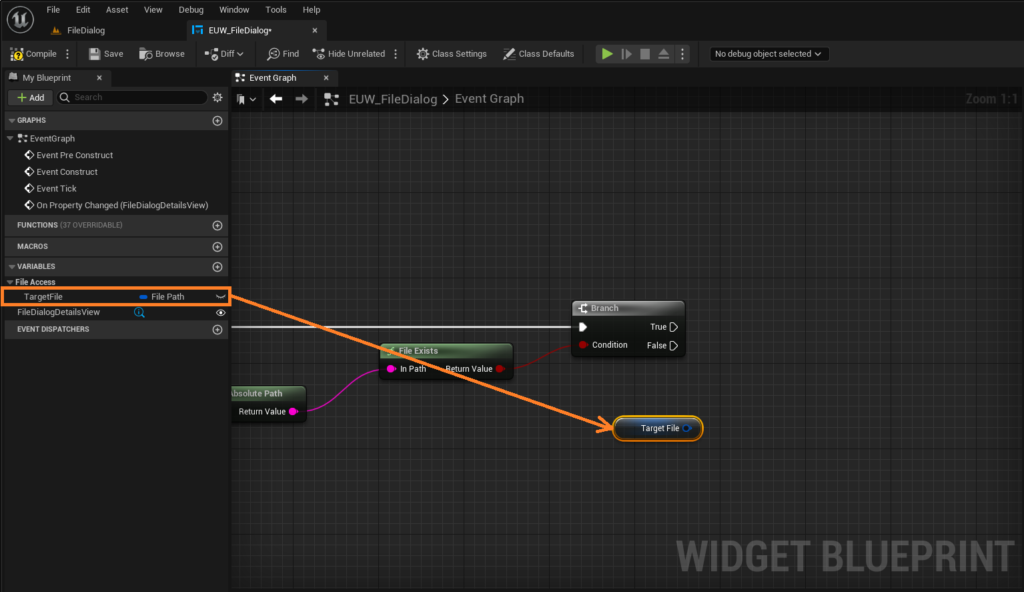
Task: Open Class Settings
Action: 451,54
